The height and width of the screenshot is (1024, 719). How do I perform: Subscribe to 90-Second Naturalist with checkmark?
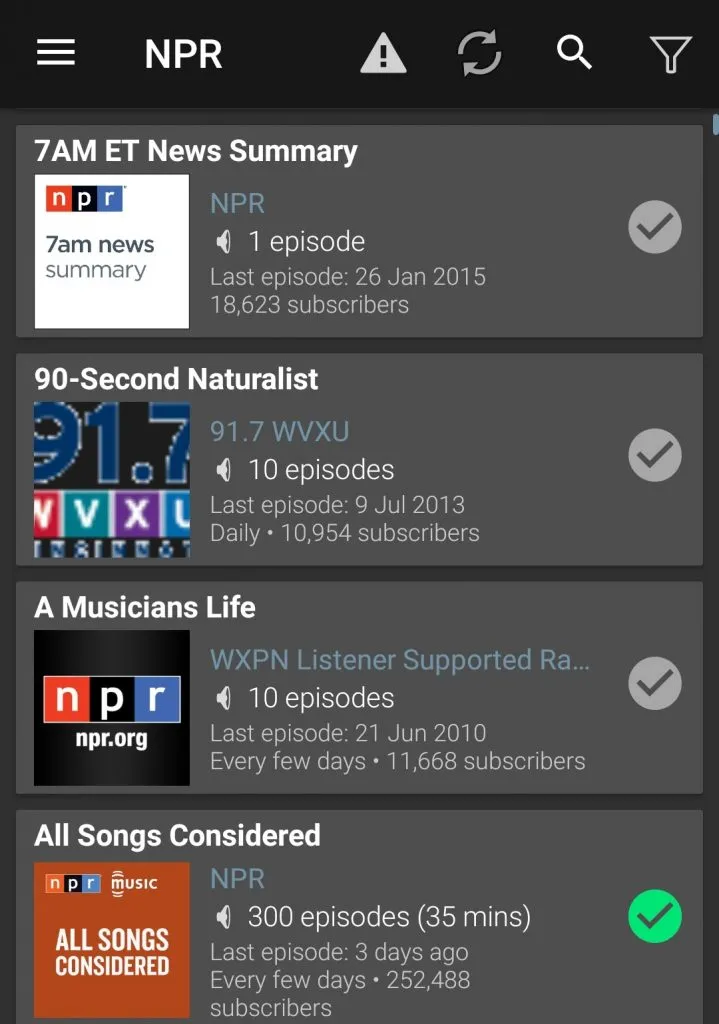tap(655, 455)
